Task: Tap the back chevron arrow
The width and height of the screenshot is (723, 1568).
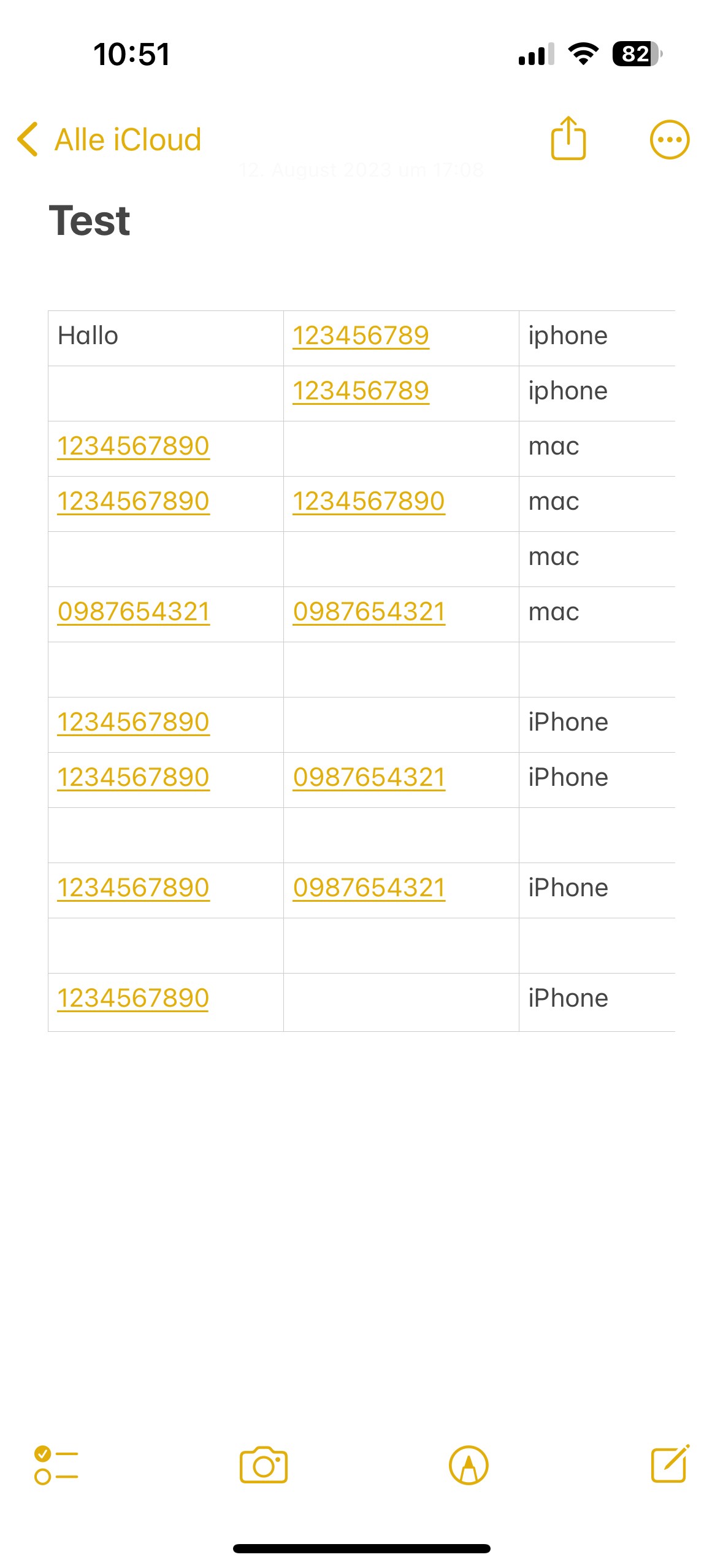Action: (x=28, y=139)
